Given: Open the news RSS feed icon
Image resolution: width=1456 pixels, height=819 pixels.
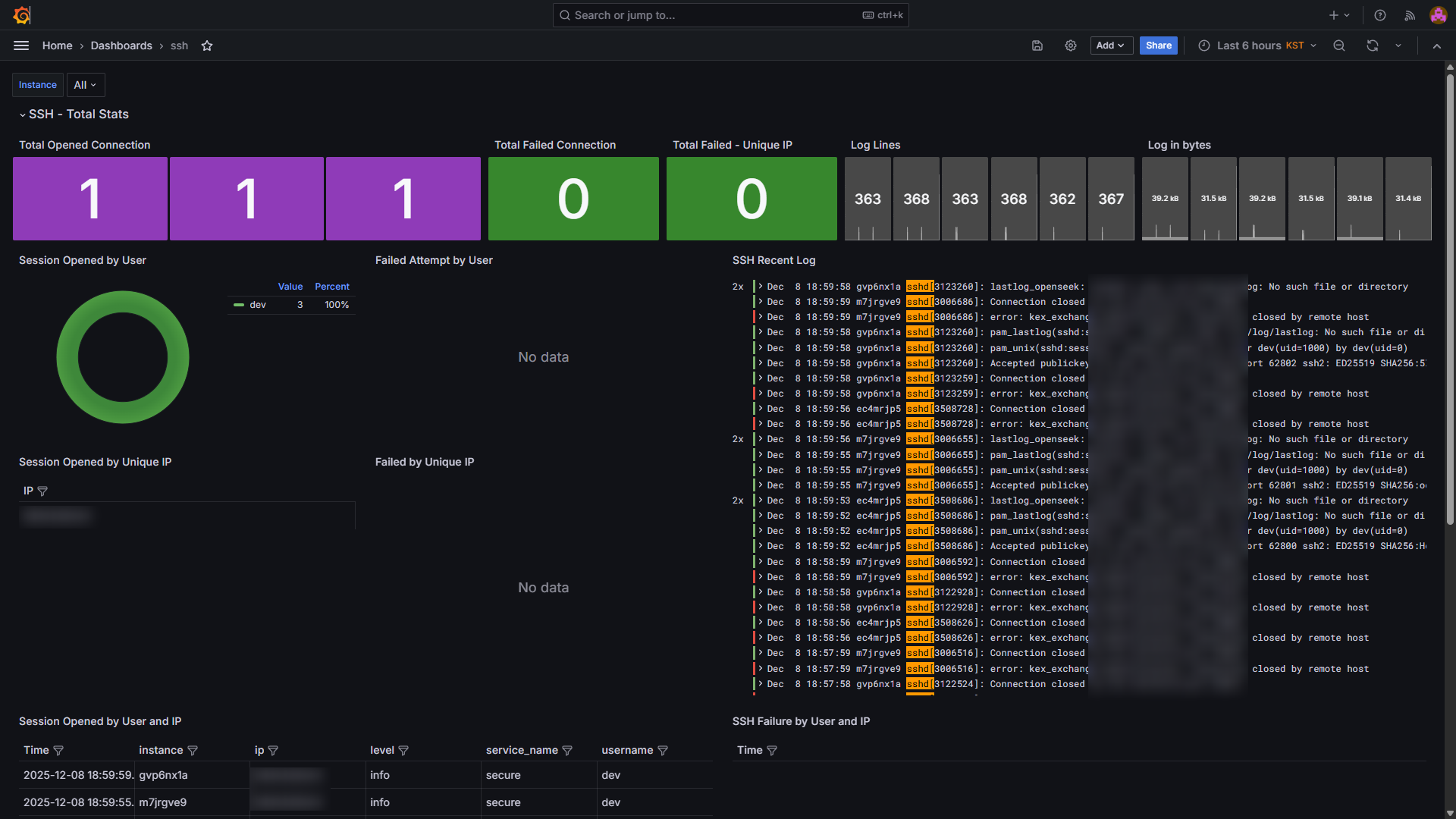Looking at the screenshot, I should click(x=1410, y=15).
